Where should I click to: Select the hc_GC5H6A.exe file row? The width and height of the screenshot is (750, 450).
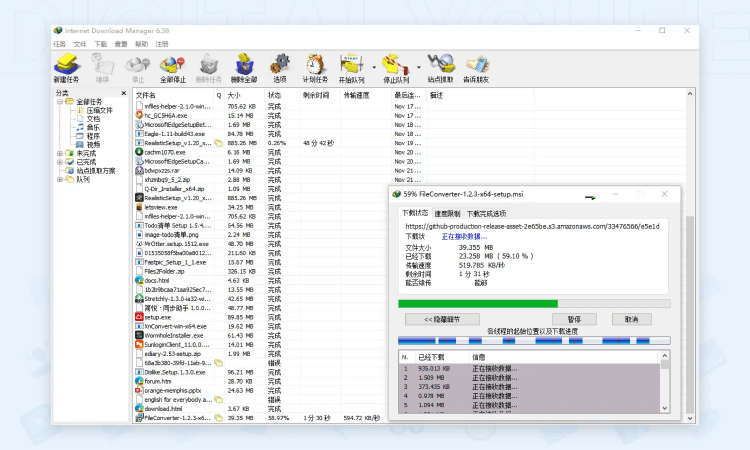click(165, 115)
